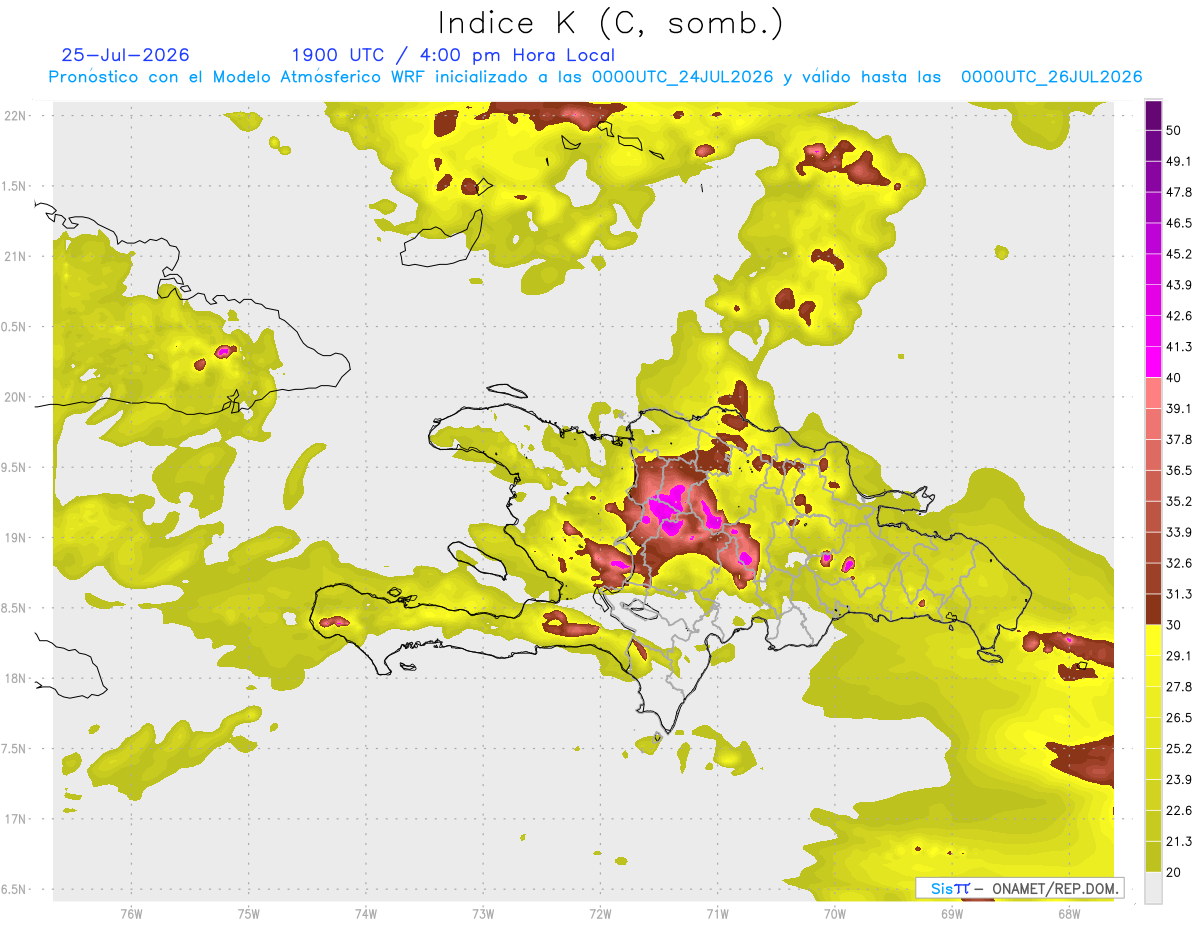Pick the dark brown swatch between 30 and 31.3

pyautogui.click(x=1153, y=609)
